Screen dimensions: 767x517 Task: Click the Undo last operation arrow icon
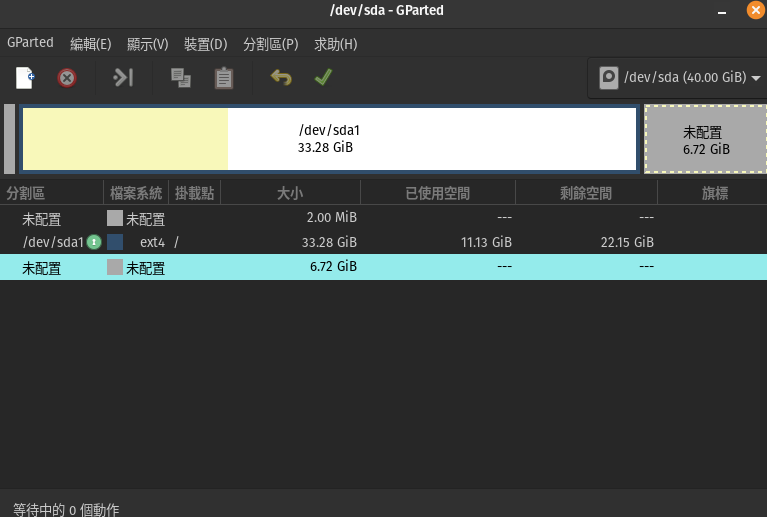pos(281,77)
